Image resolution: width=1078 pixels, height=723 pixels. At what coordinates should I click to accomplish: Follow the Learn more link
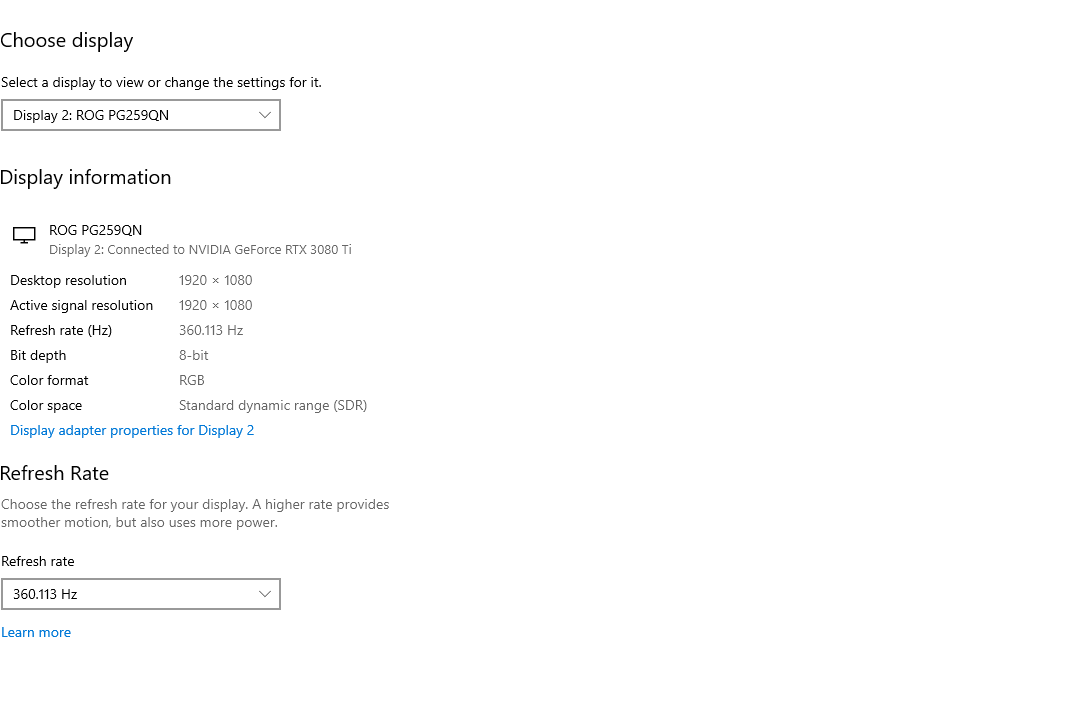pyautogui.click(x=36, y=632)
